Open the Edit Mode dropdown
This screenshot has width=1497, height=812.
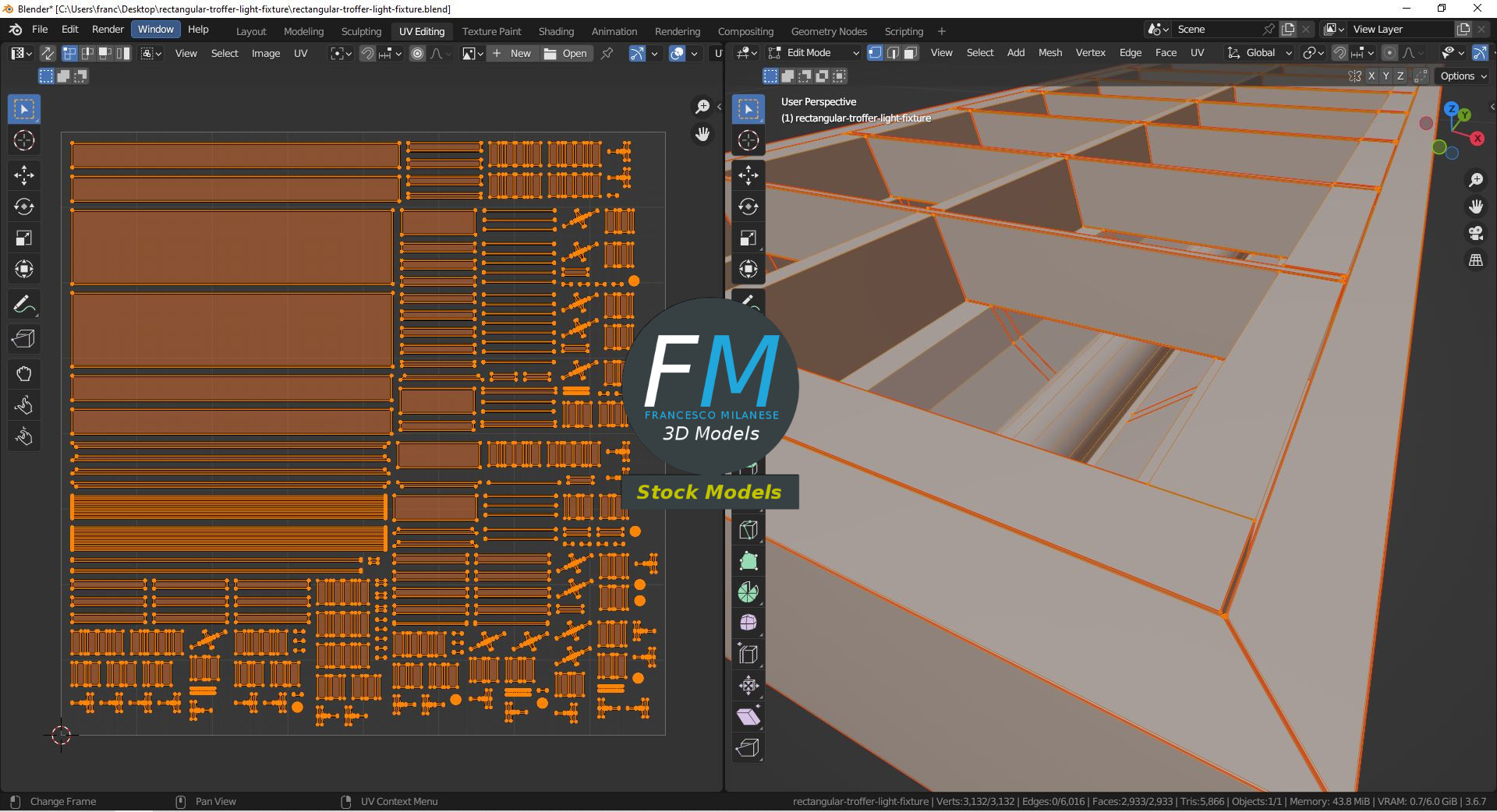[813, 53]
